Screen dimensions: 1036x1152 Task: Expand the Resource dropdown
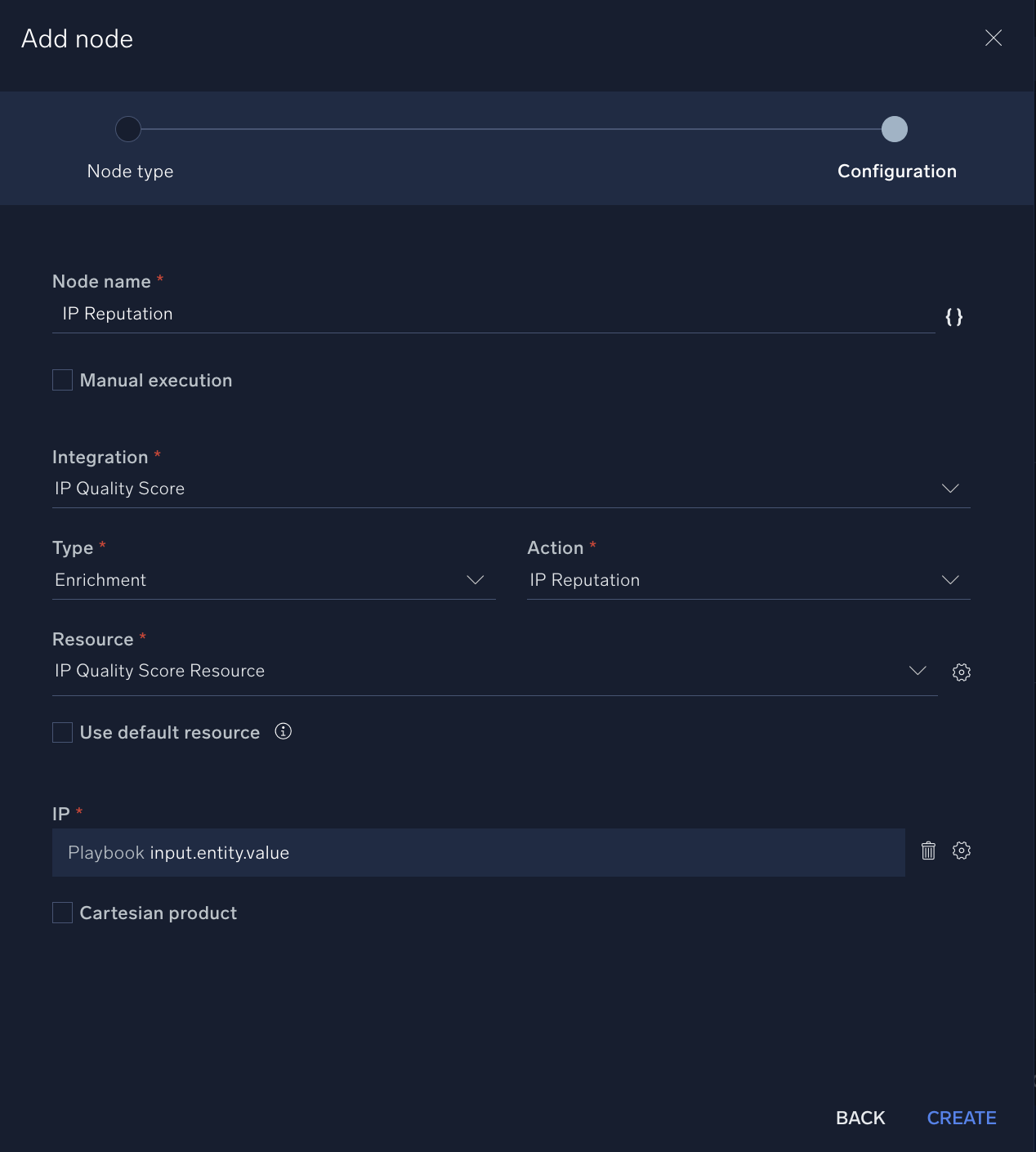coord(917,671)
